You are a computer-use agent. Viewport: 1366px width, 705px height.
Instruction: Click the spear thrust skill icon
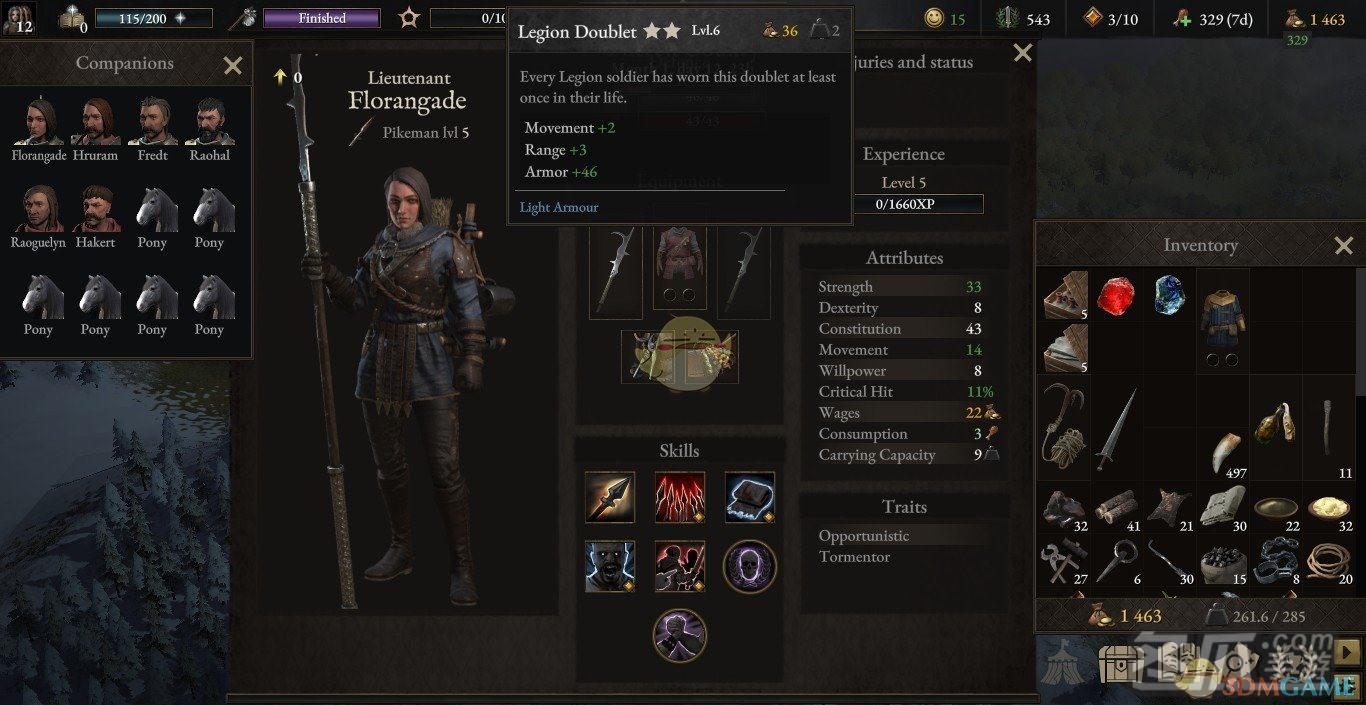[x=609, y=497]
